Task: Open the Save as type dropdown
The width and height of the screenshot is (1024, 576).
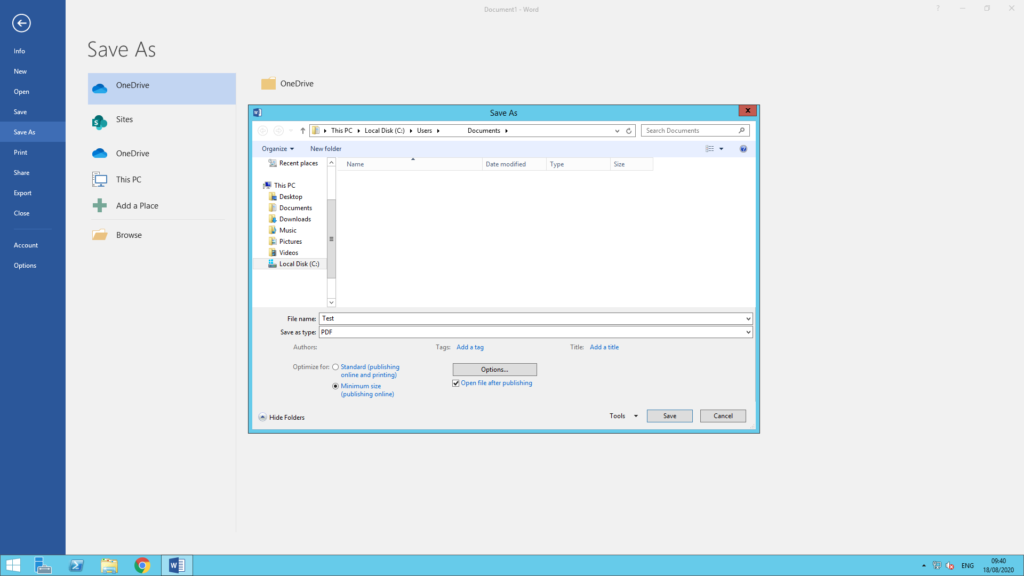Action: (748, 332)
